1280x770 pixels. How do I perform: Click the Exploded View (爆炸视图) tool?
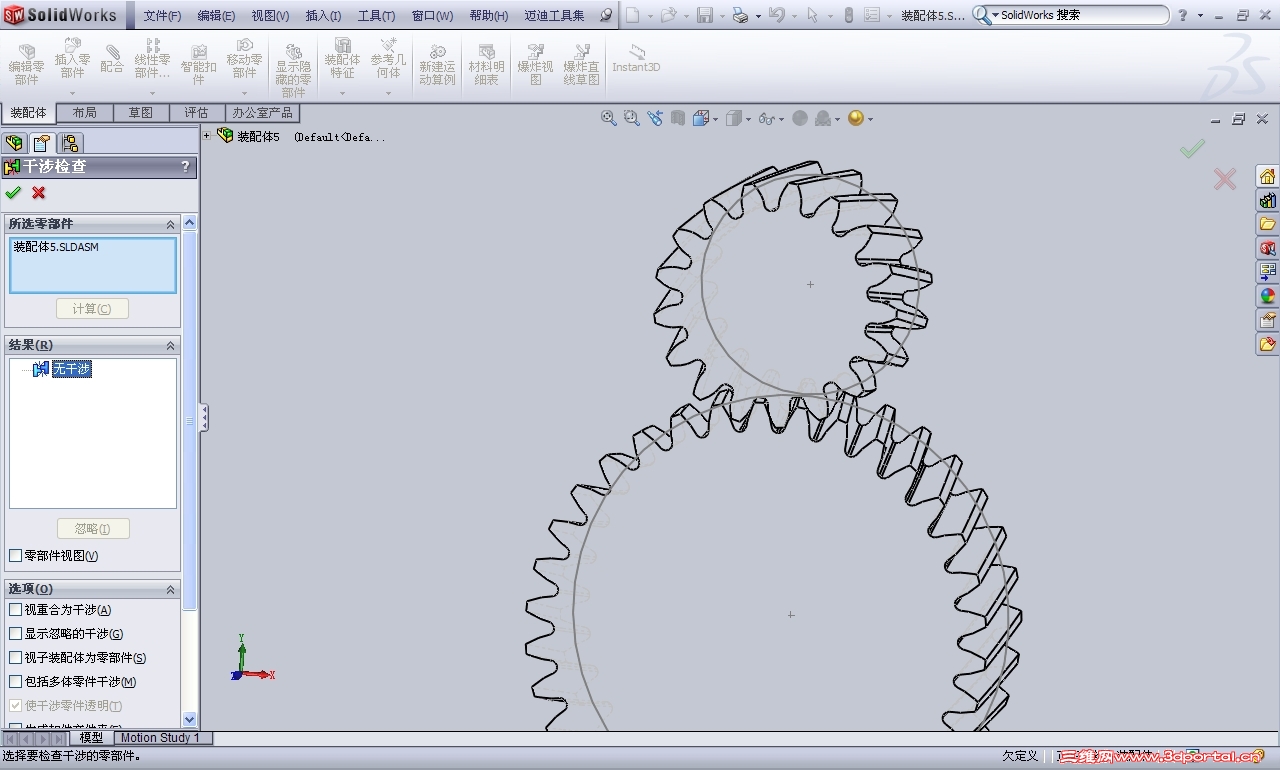coord(536,63)
